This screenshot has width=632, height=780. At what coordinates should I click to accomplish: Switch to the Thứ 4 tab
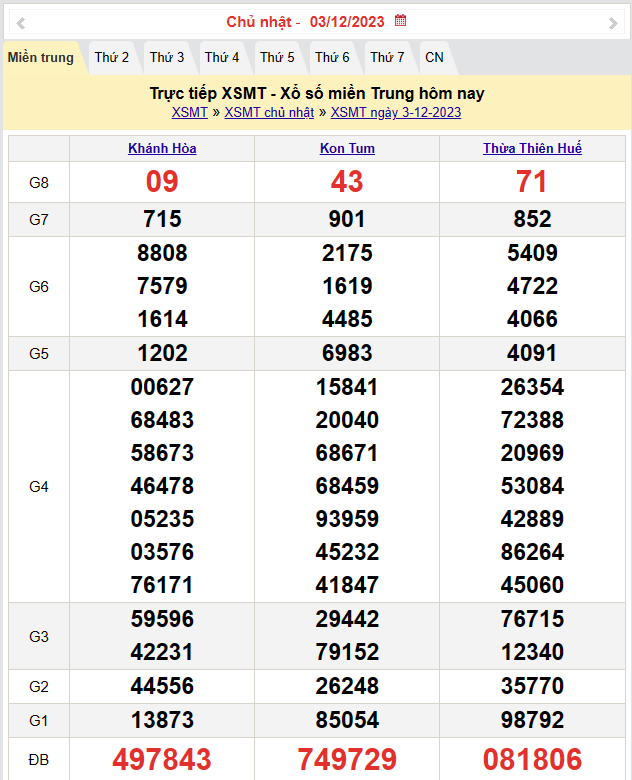(222, 58)
